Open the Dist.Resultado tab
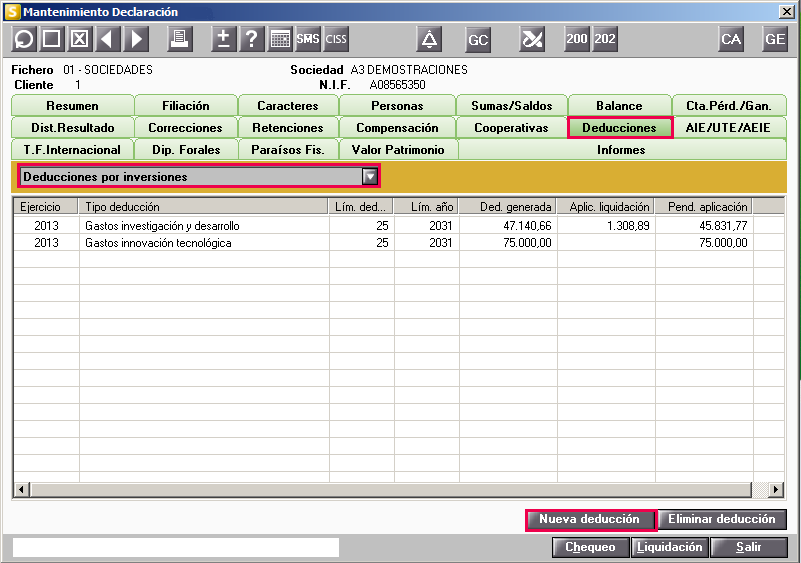Viewport: 801px width, 563px height. click(73, 128)
